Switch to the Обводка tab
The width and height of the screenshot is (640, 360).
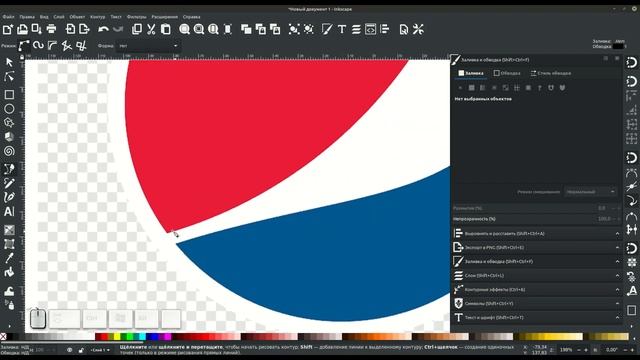(x=507, y=73)
